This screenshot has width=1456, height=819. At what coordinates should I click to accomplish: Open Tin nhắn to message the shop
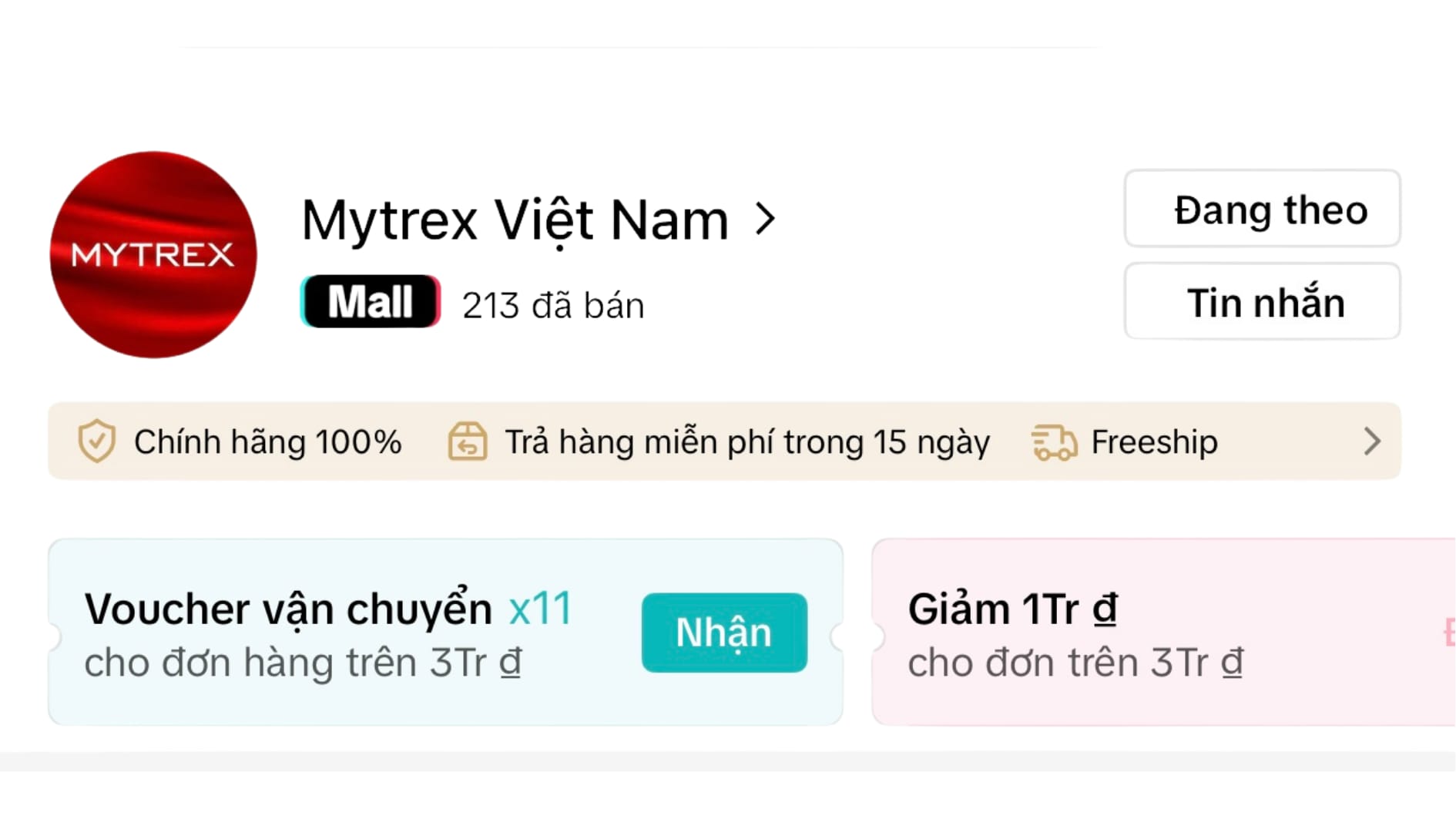tap(1262, 302)
